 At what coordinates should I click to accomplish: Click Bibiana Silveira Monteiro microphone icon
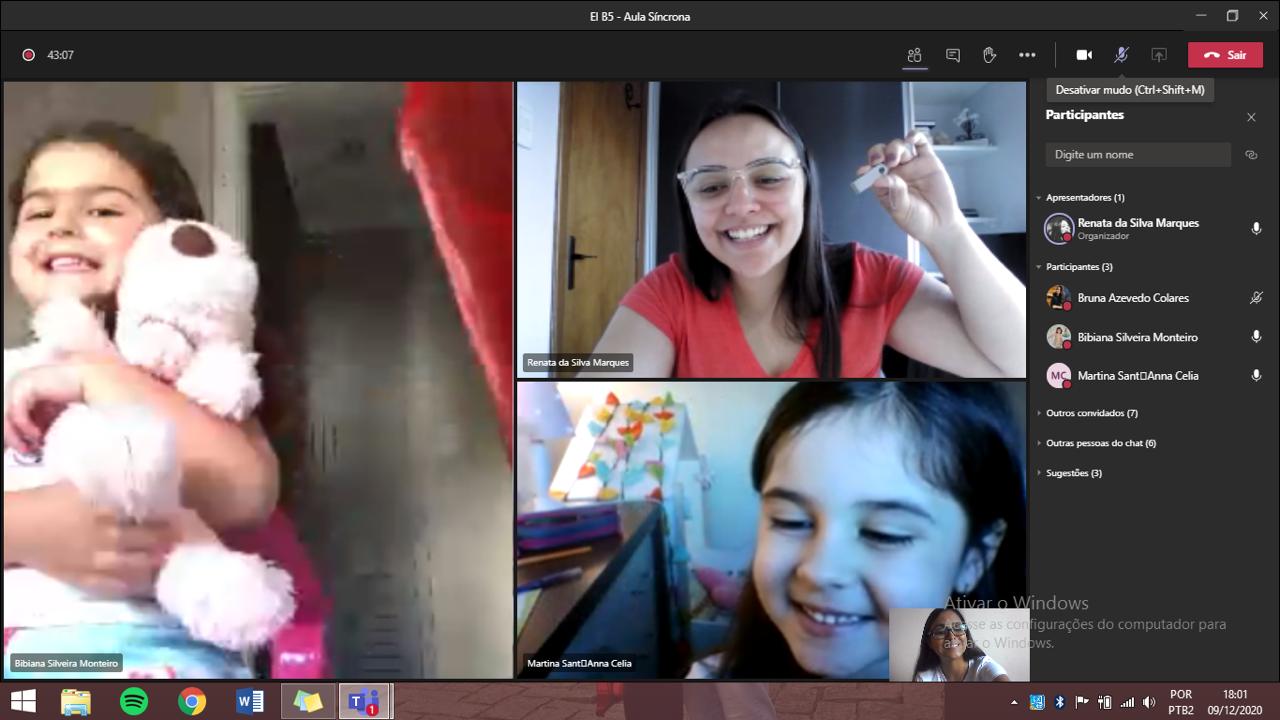1256,337
